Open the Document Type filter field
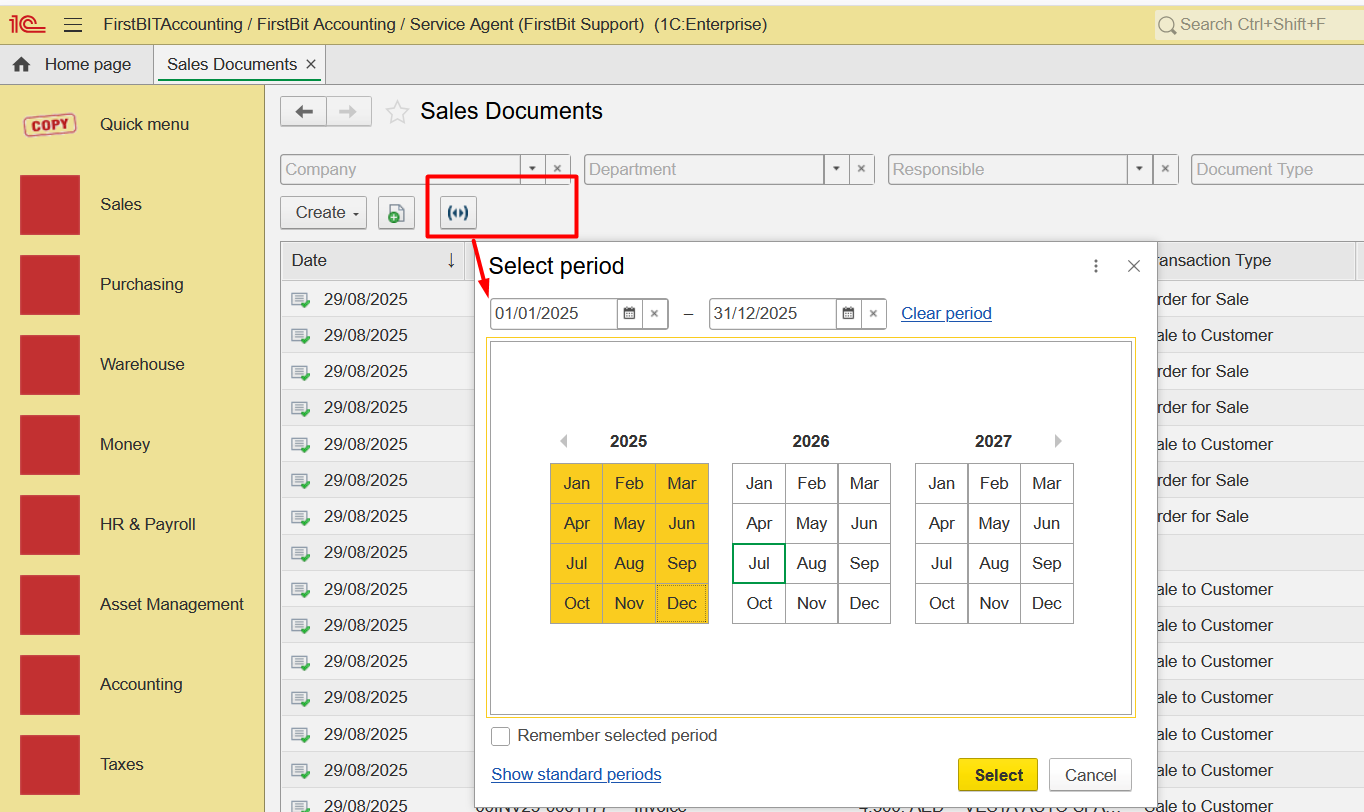The image size is (1364, 812). tap(1277, 170)
